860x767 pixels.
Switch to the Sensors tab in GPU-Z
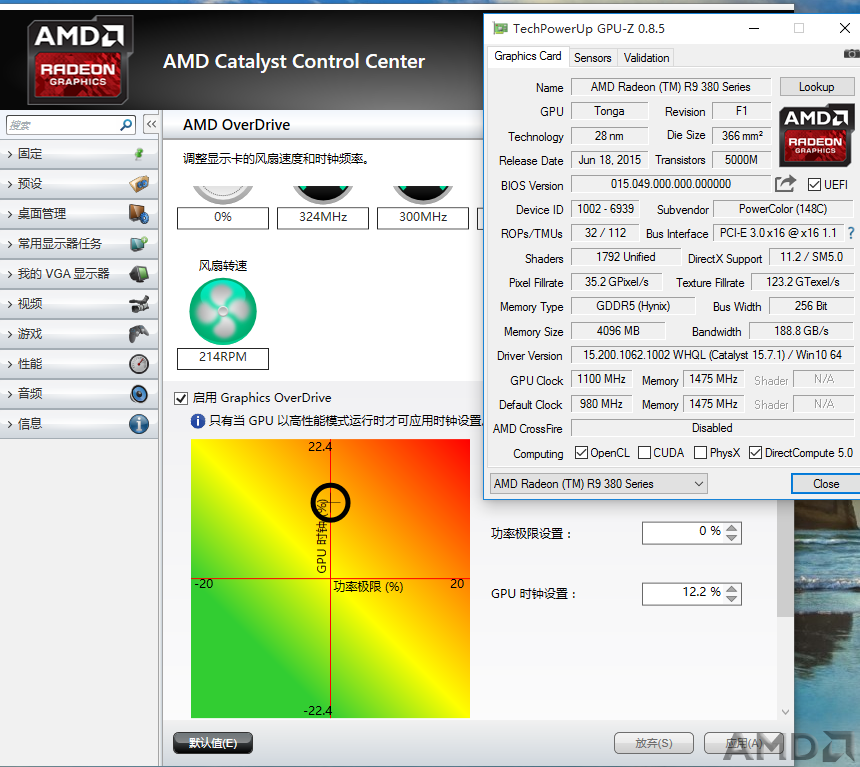tap(592, 58)
